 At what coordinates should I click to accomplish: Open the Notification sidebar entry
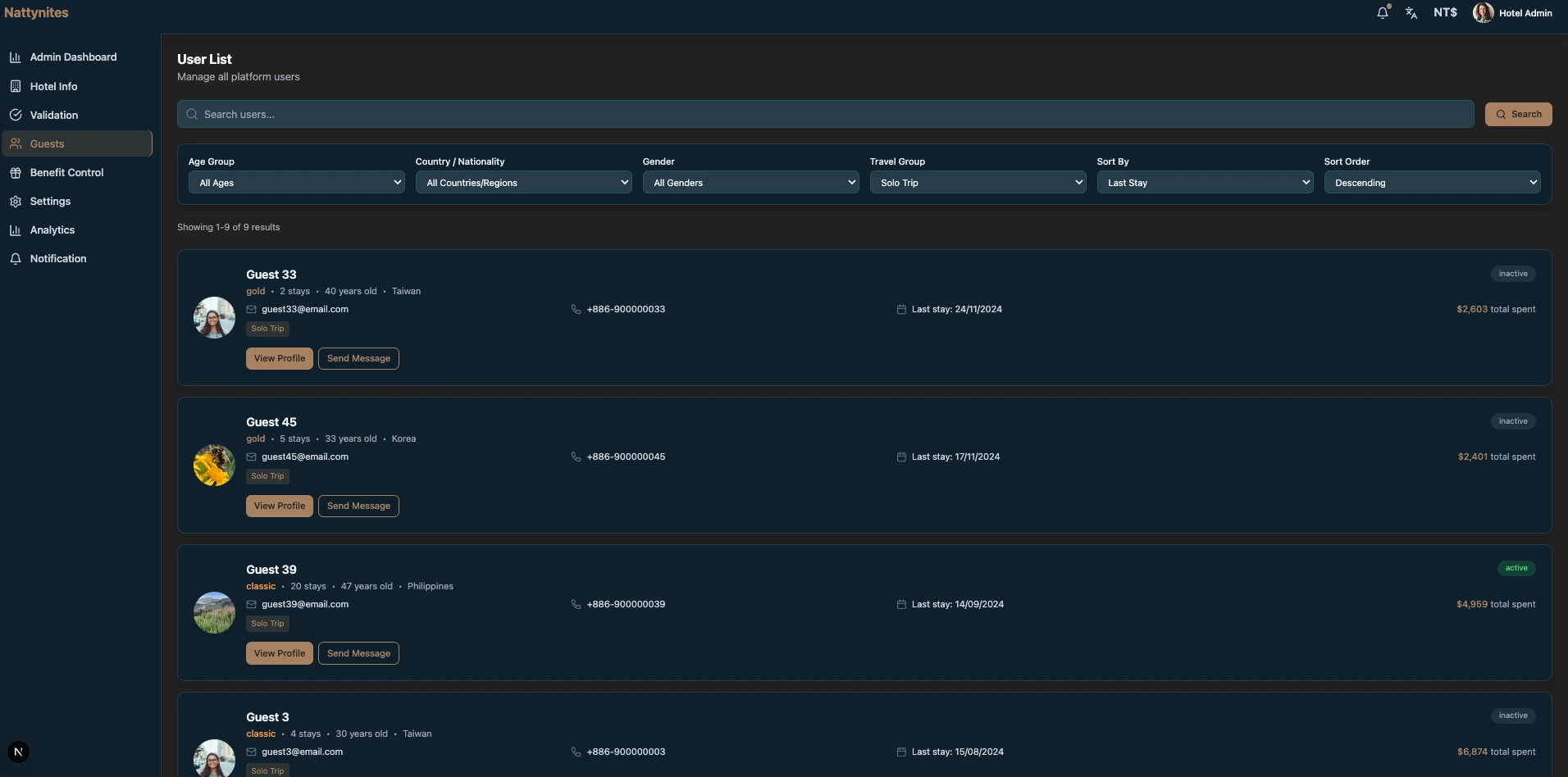pos(57,258)
